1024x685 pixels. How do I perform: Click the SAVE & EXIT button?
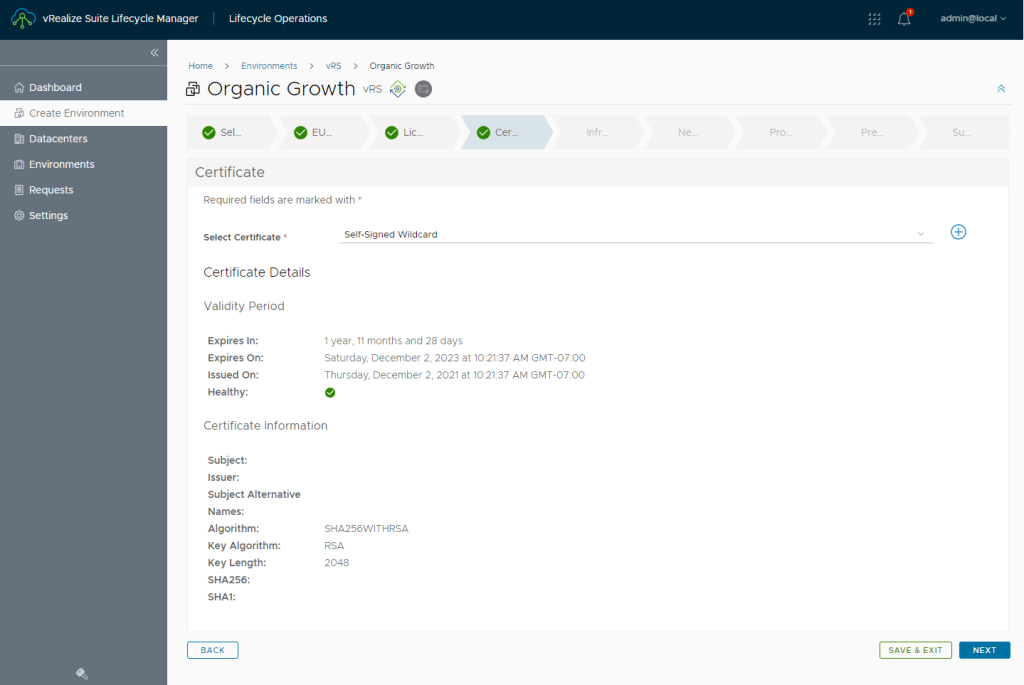[915, 650]
